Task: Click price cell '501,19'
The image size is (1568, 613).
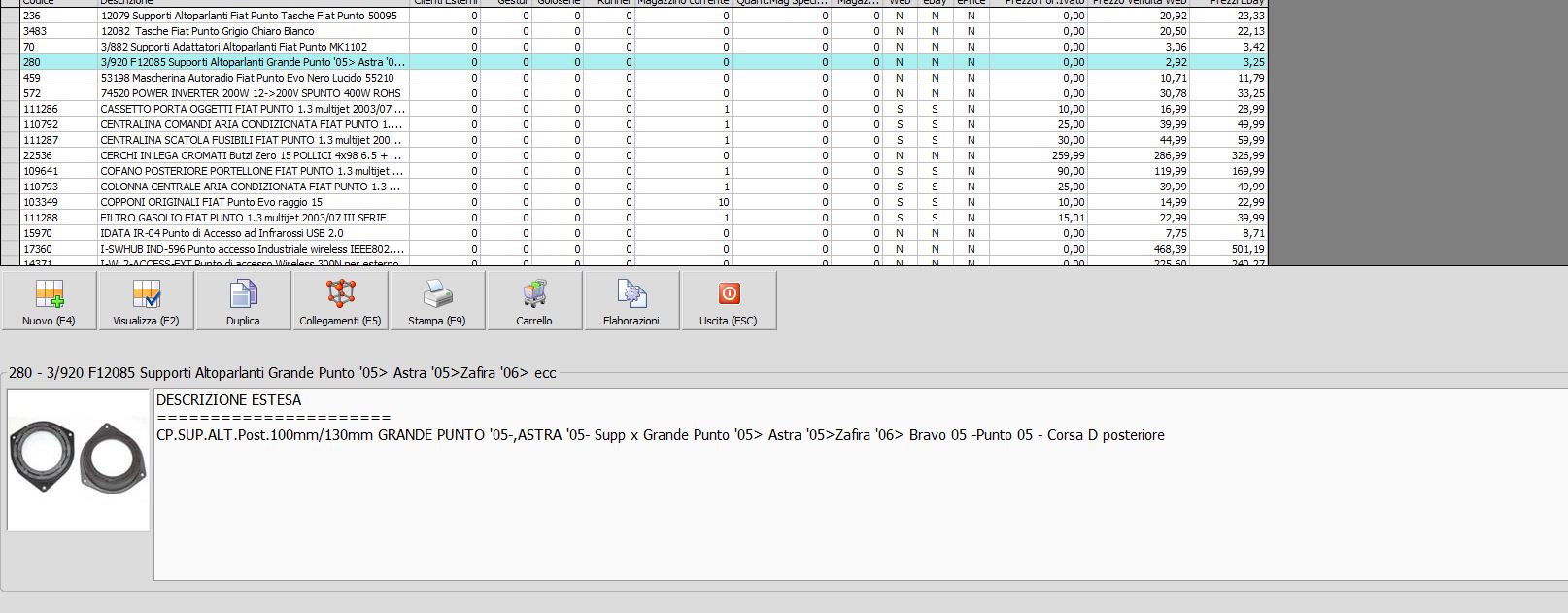Action: click(1229, 249)
